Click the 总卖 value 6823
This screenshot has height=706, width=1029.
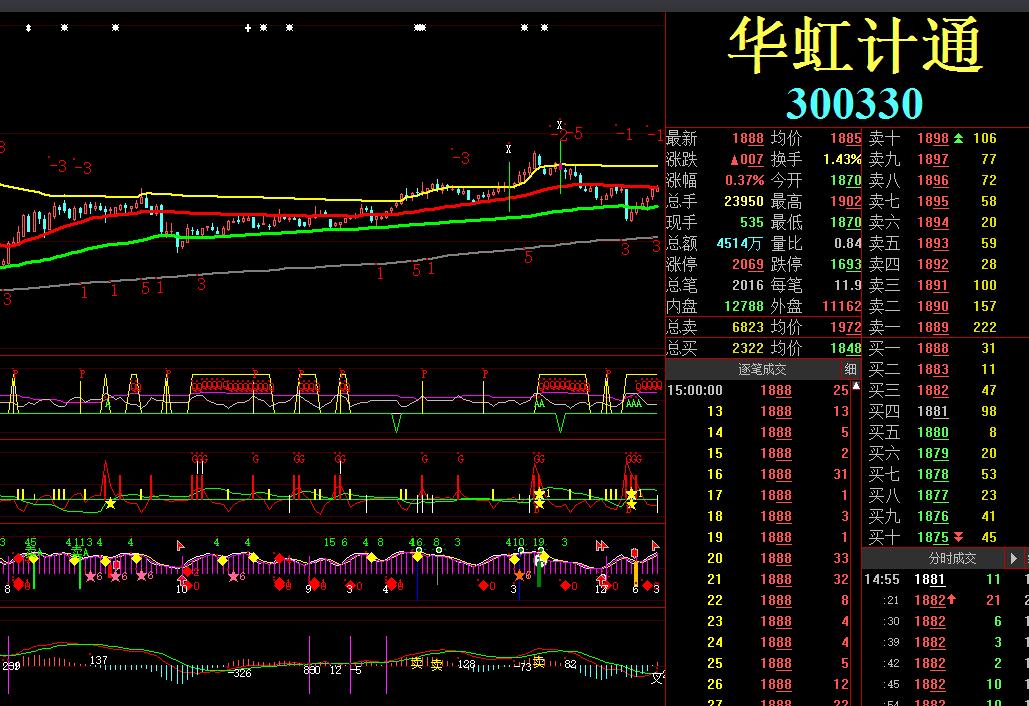[747, 327]
